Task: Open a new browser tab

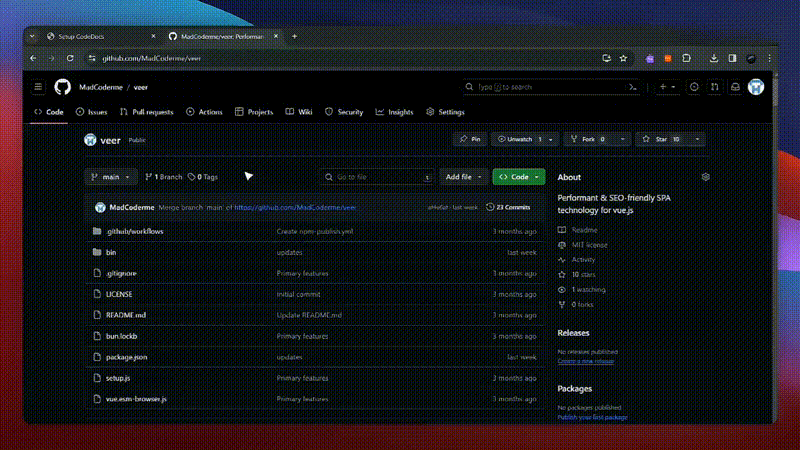Action: [x=294, y=36]
